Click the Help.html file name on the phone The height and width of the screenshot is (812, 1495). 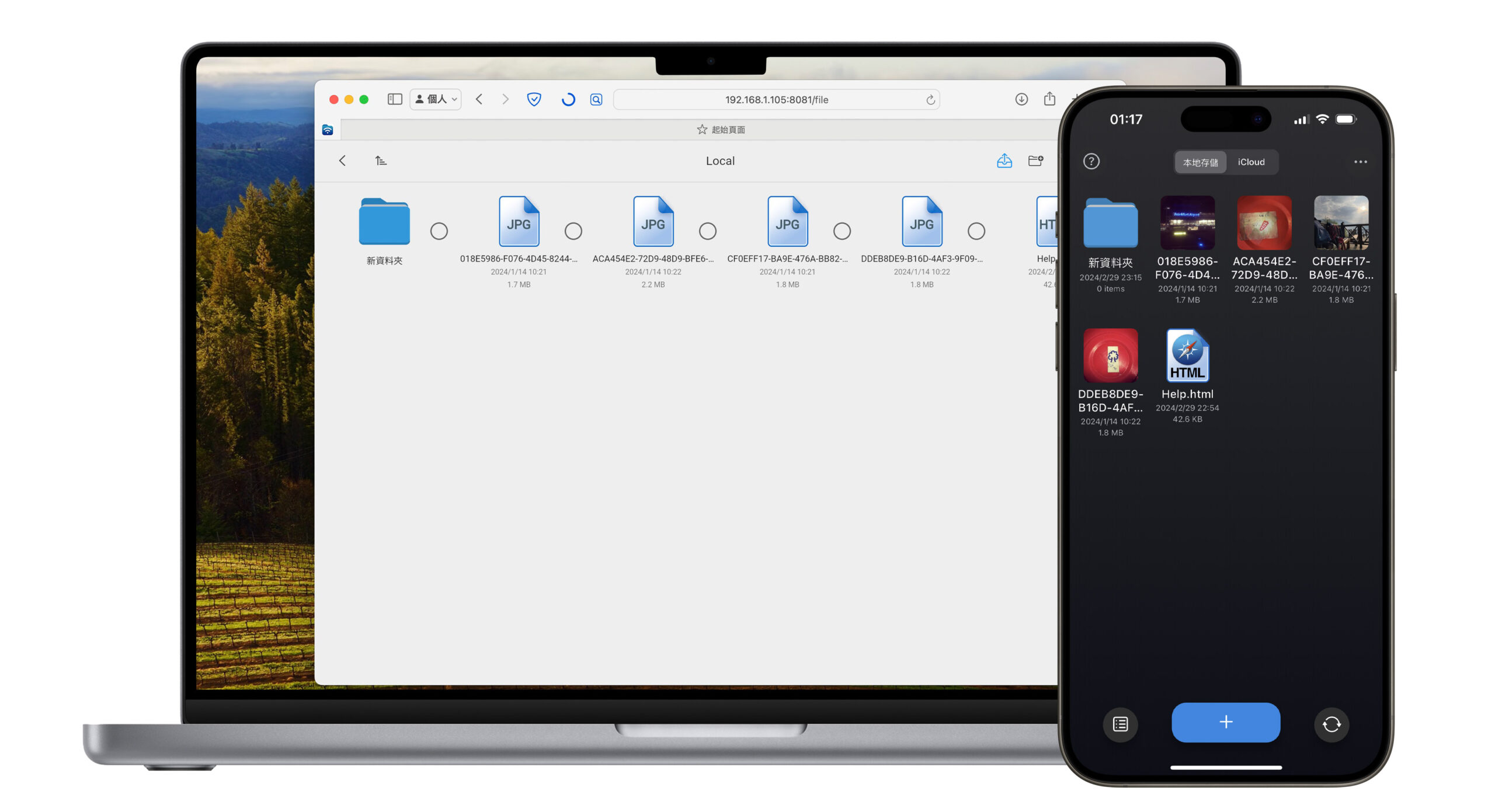click(1187, 394)
